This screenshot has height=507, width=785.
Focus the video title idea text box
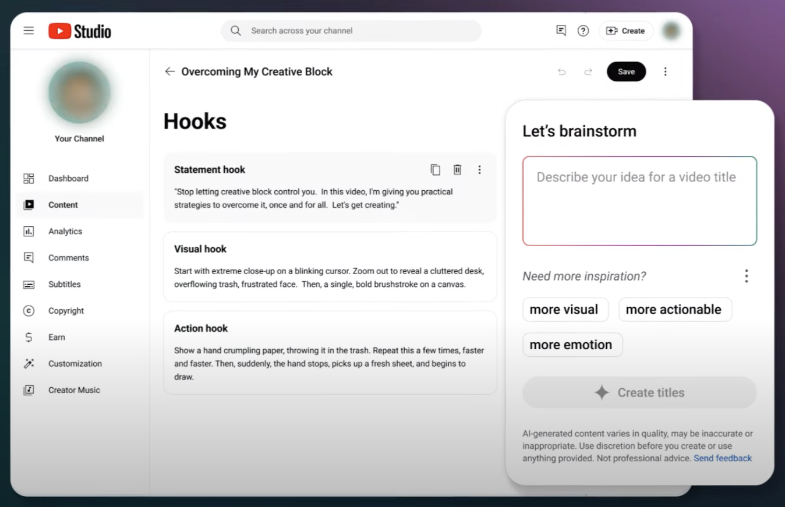639,201
